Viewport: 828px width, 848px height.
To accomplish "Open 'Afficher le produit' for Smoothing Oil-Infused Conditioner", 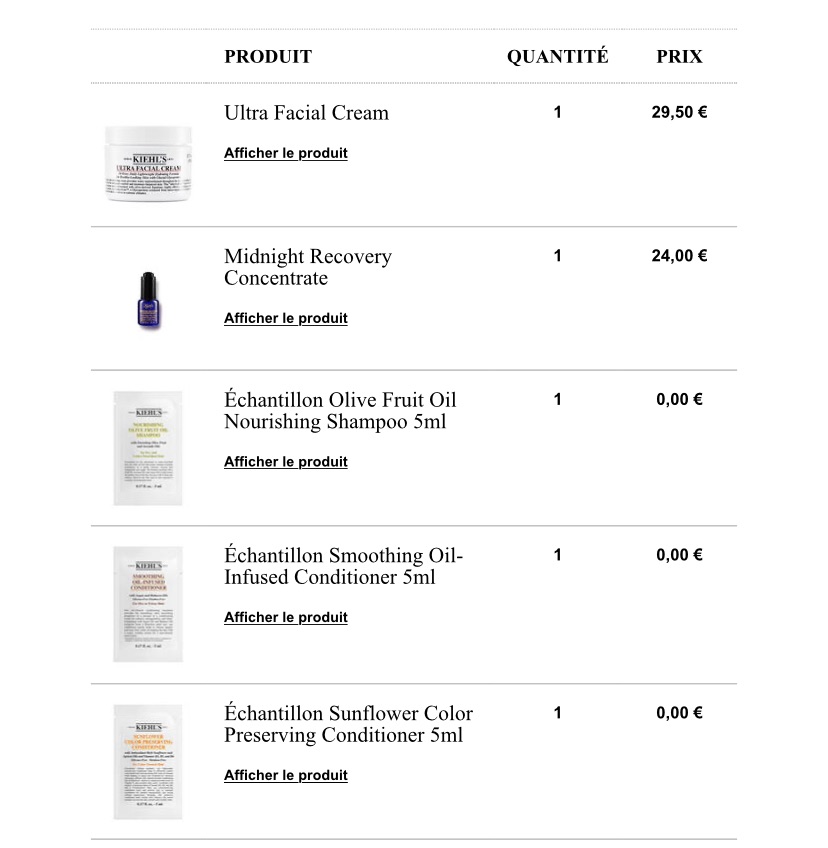I will tap(286, 617).
